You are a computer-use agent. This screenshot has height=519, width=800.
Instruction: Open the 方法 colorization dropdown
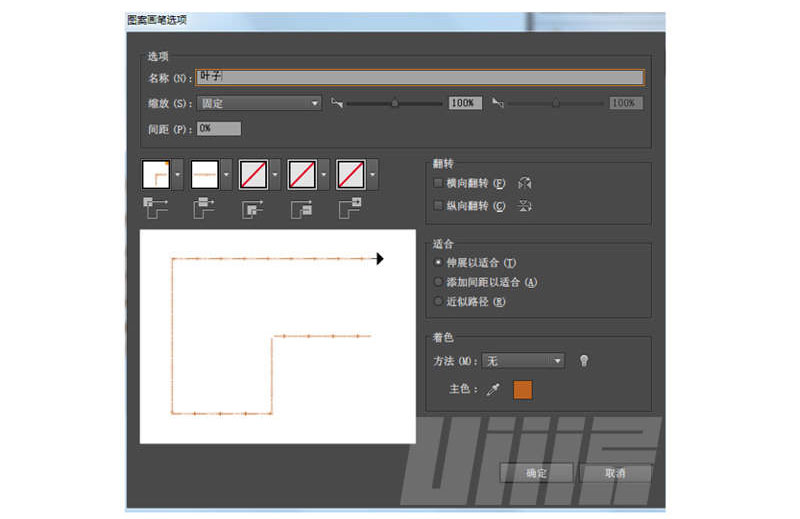[x=523, y=361]
